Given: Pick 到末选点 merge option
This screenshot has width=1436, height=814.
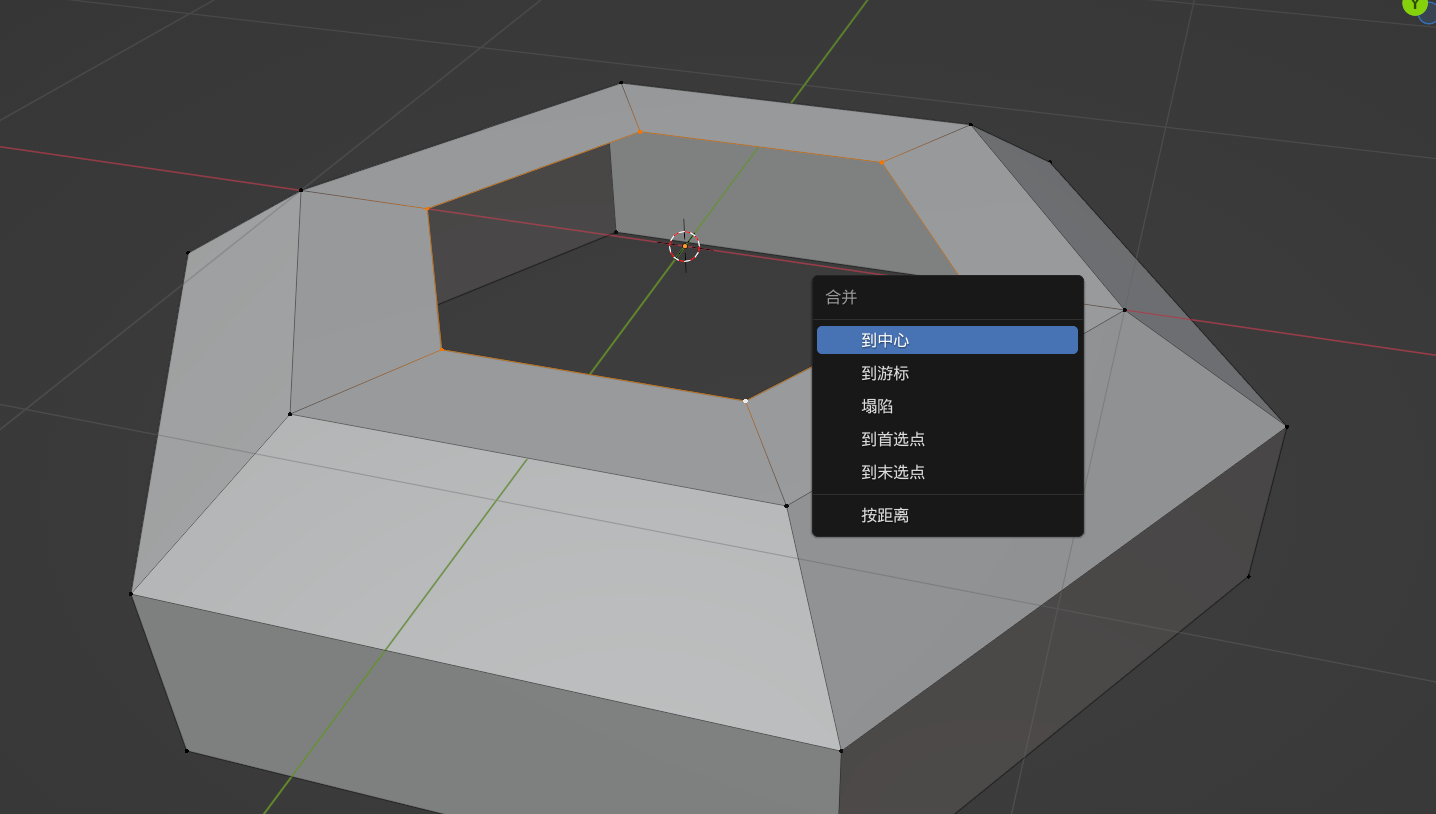Looking at the screenshot, I should point(947,472).
